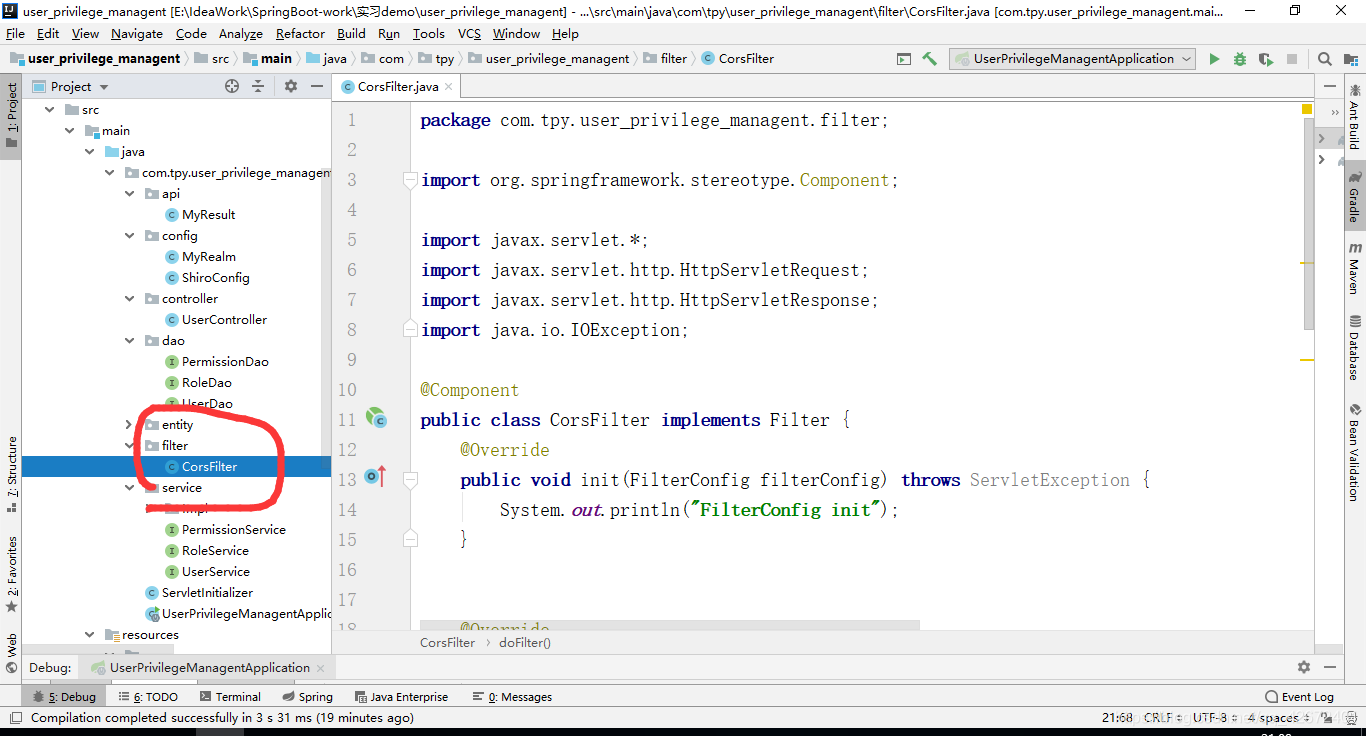Collapse all in the Project panel header
Screen dimensions: 1366x736
click(x=258, y=87)
